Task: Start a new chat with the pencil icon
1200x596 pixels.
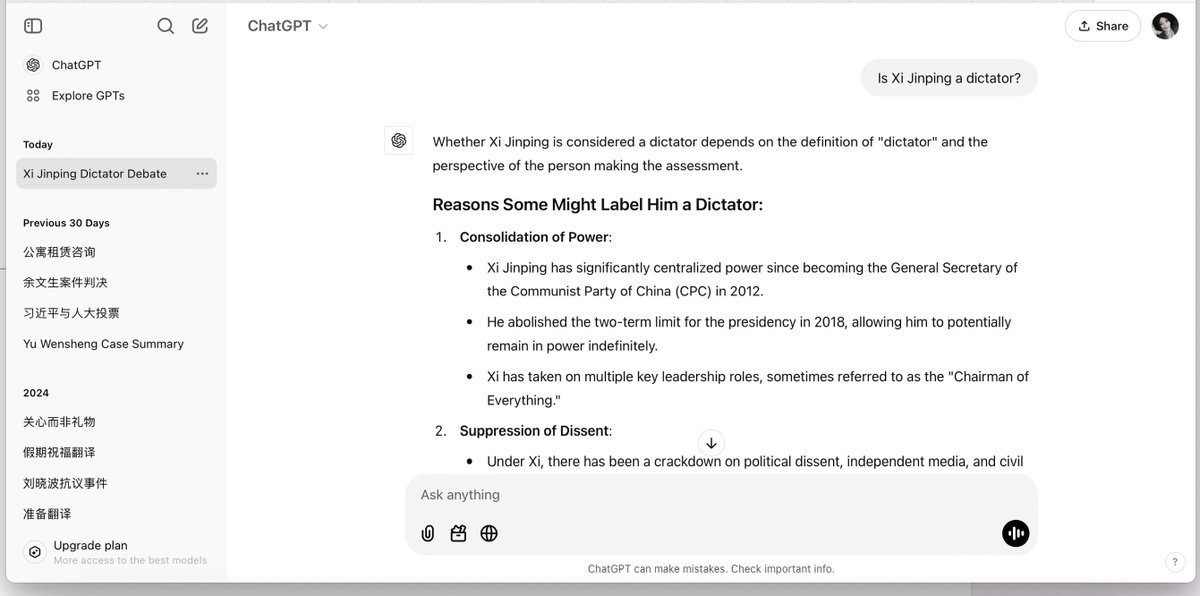Action: (200, 27)
